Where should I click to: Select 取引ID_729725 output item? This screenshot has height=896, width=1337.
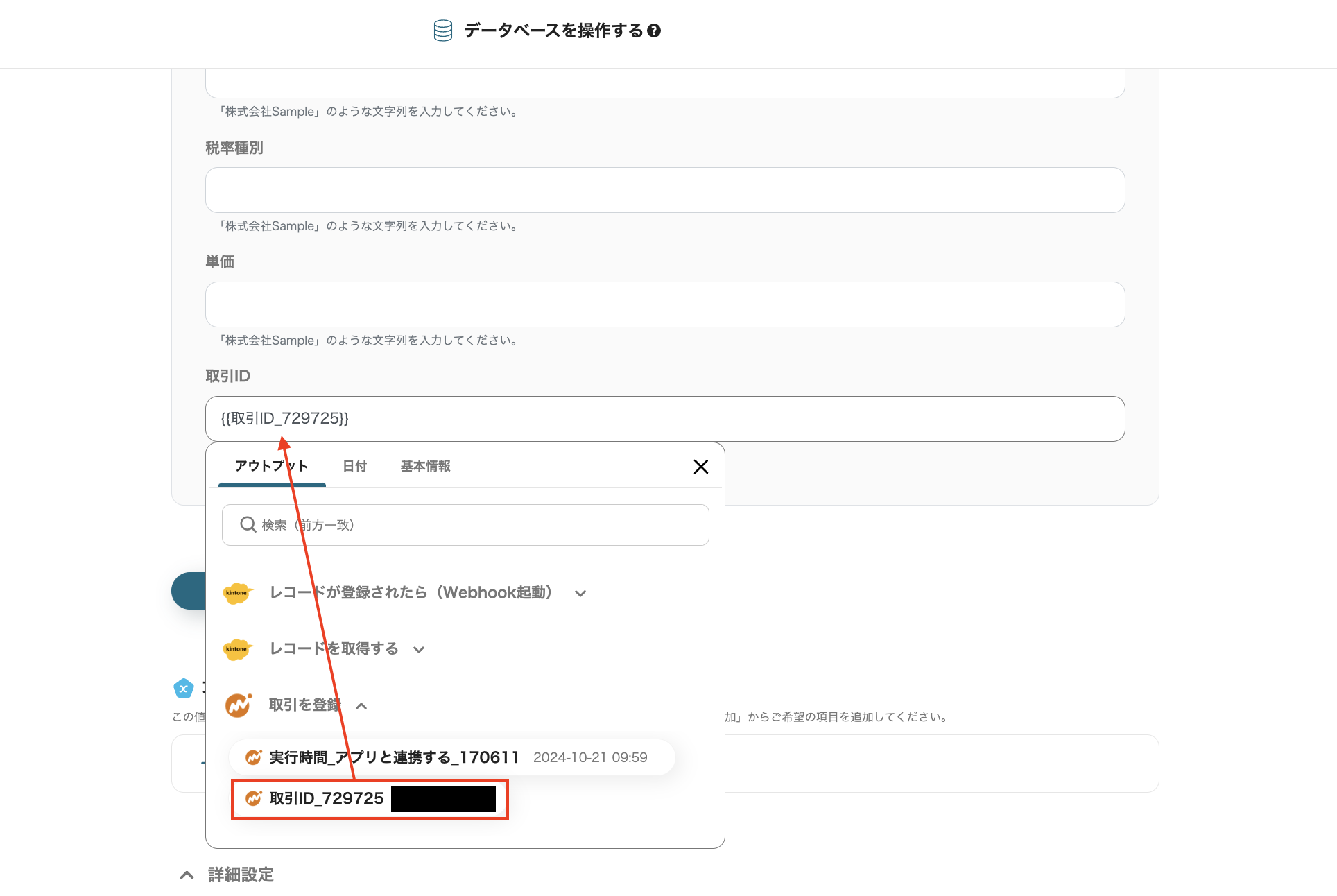[x=326, y=799]
